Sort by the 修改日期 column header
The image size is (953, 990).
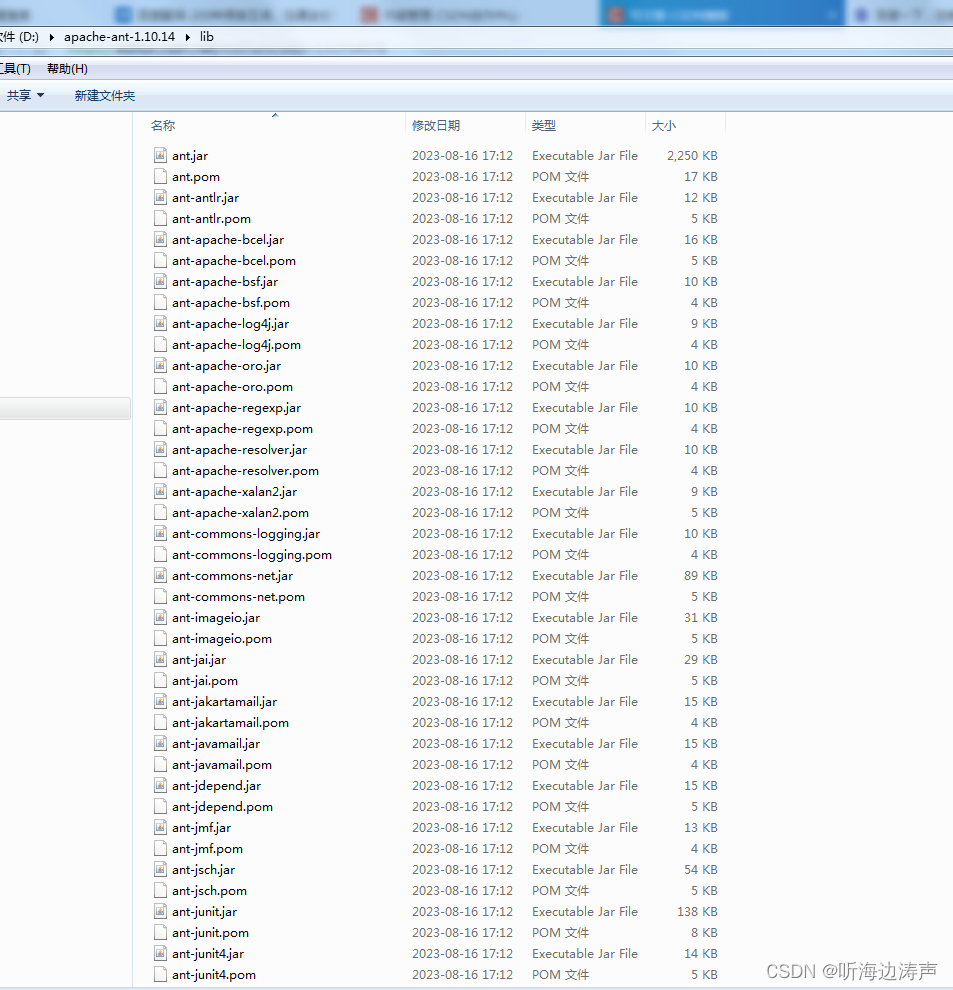[436, 126]
